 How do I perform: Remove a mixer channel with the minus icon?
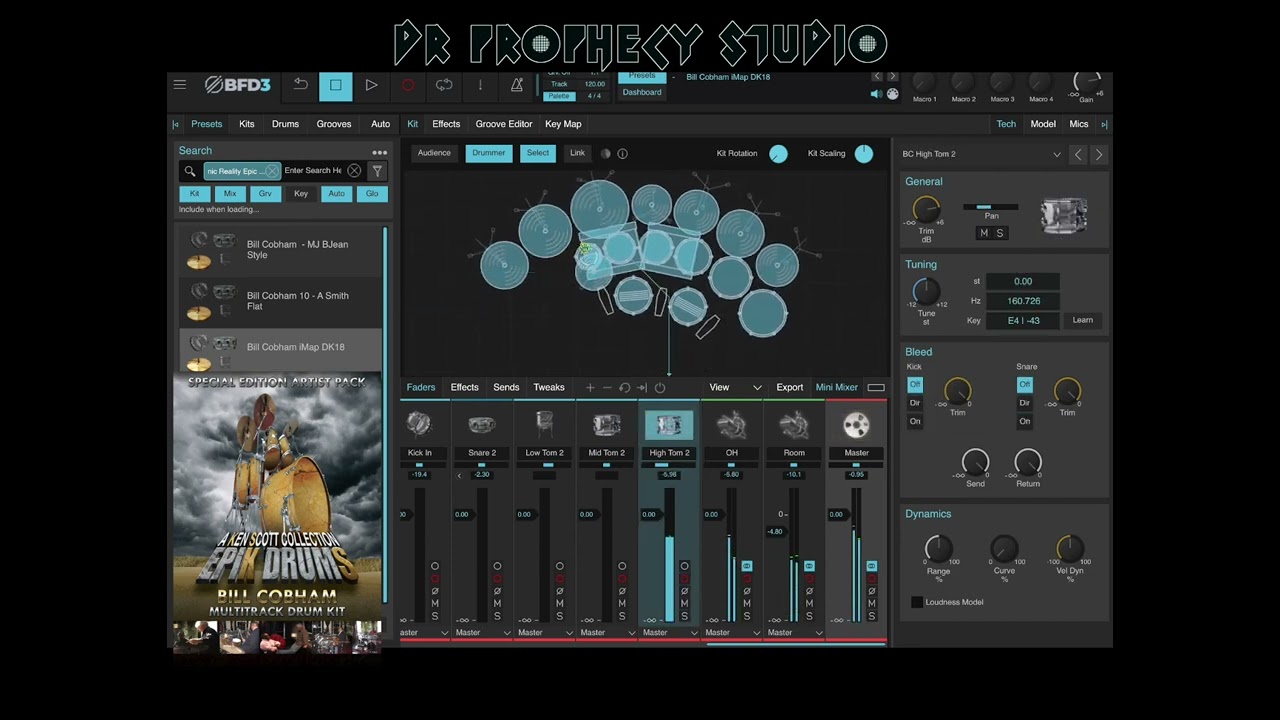click(607, 387)
